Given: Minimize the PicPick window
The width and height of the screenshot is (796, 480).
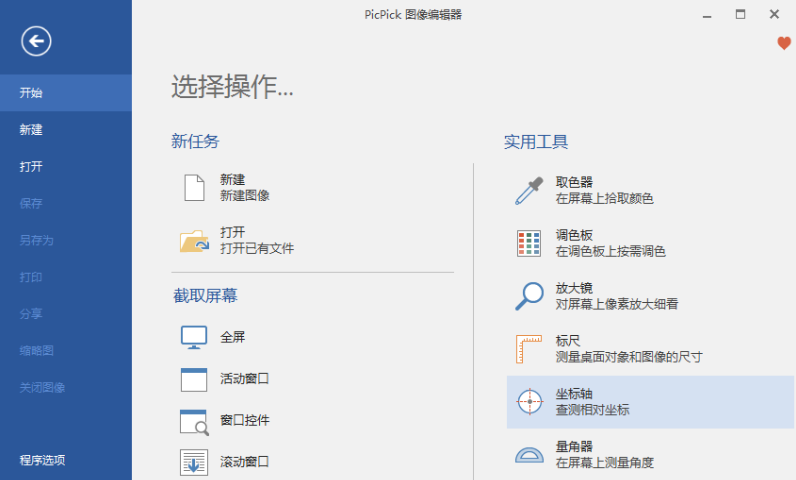Looking at the screenshot, I should 707,15.
